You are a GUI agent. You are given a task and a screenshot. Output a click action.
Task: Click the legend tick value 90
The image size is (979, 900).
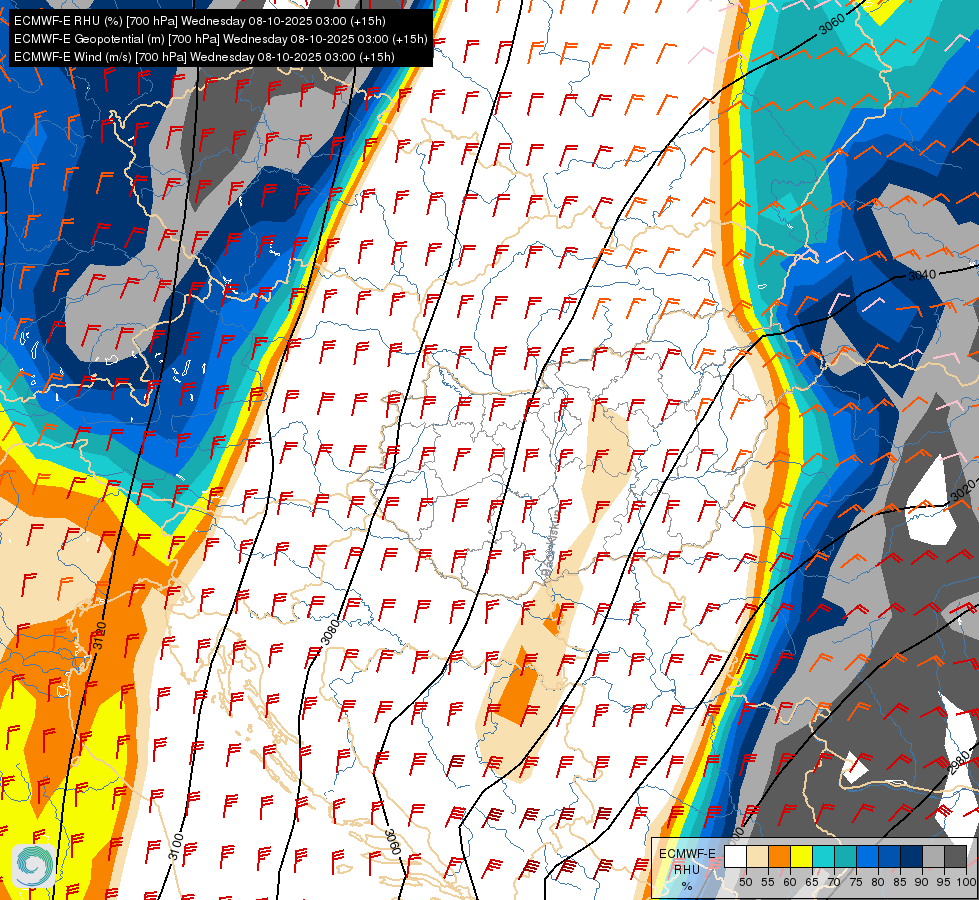922,882
